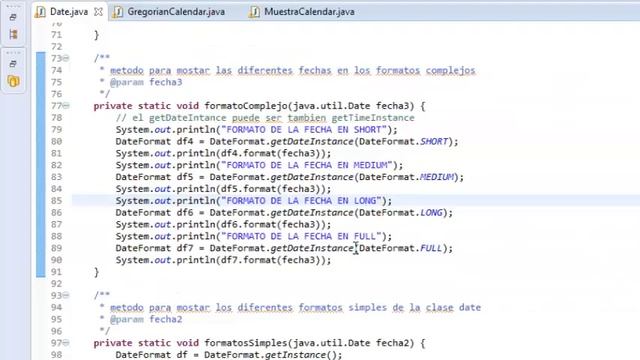Click the formatoComplejo method name
Viewport: 640px width, 360px height.
[246, 106]
